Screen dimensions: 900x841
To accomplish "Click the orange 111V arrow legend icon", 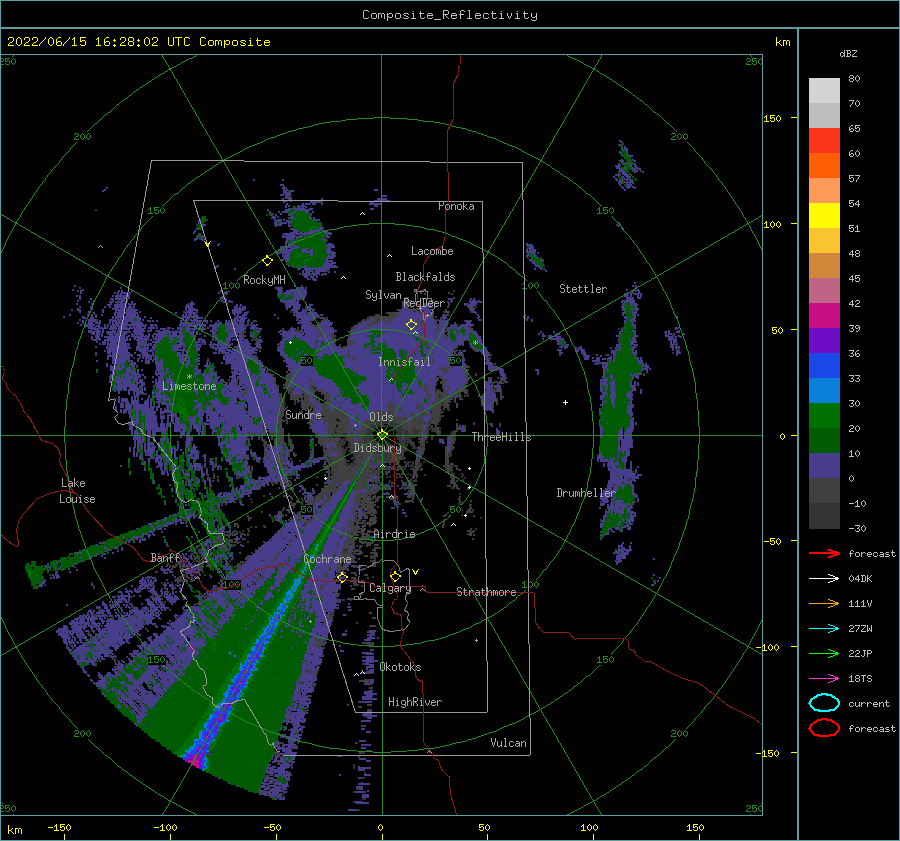I will pos(824,603).
